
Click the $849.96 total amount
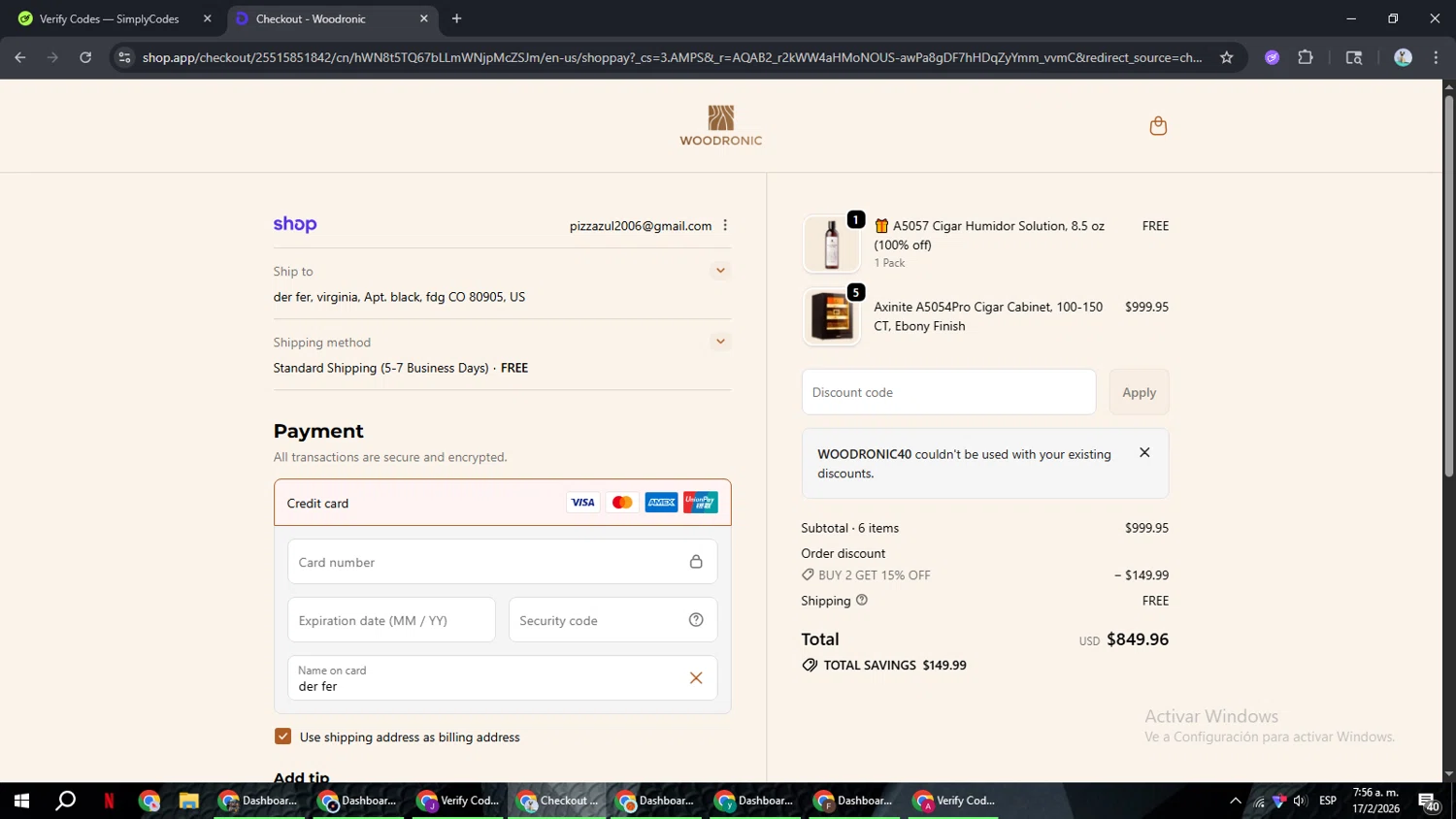point(1138,639)
